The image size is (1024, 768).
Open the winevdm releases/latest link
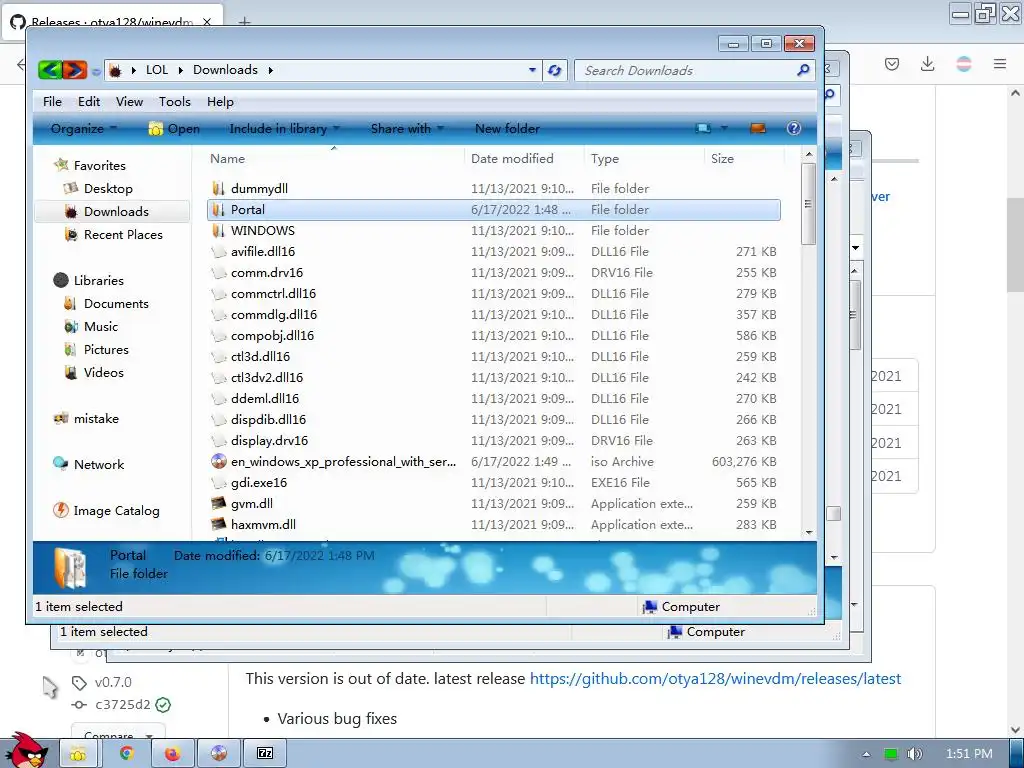pos(715,679)
